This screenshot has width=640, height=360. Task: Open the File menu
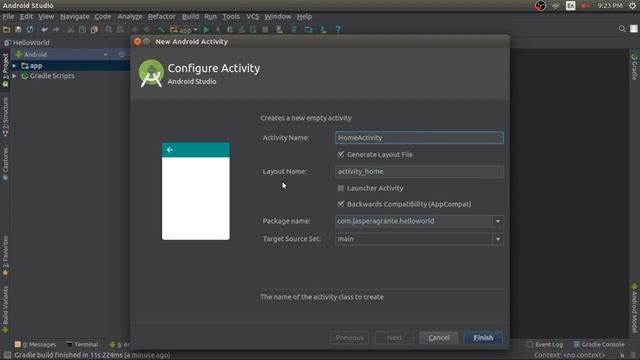pos(8,17)
